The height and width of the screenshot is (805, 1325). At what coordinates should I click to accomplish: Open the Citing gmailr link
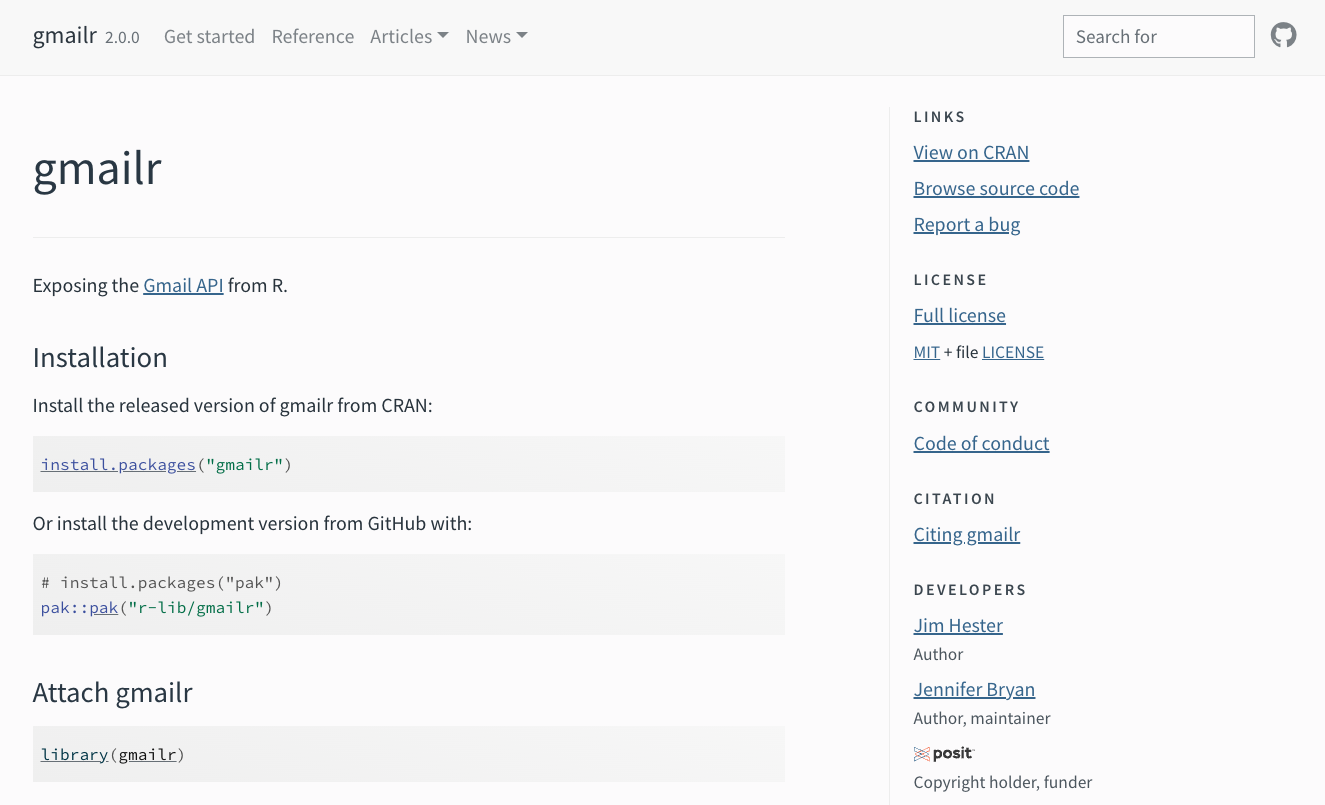(x=966, y=535)
